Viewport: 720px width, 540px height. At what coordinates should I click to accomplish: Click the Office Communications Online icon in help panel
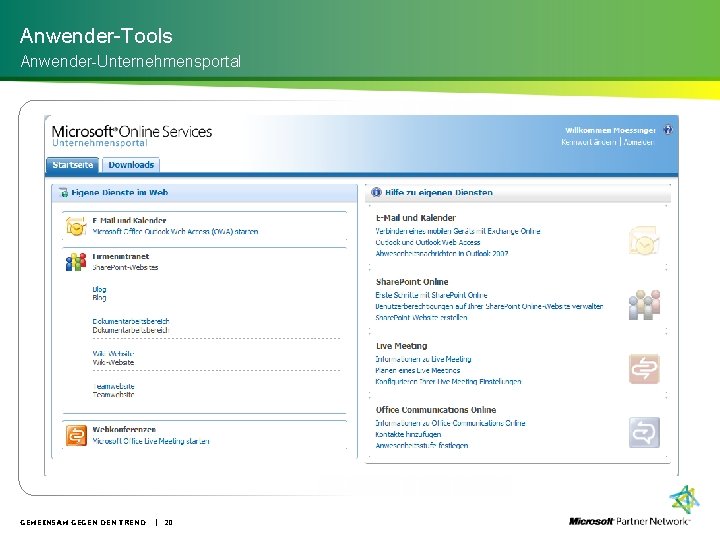click(644, 432)
